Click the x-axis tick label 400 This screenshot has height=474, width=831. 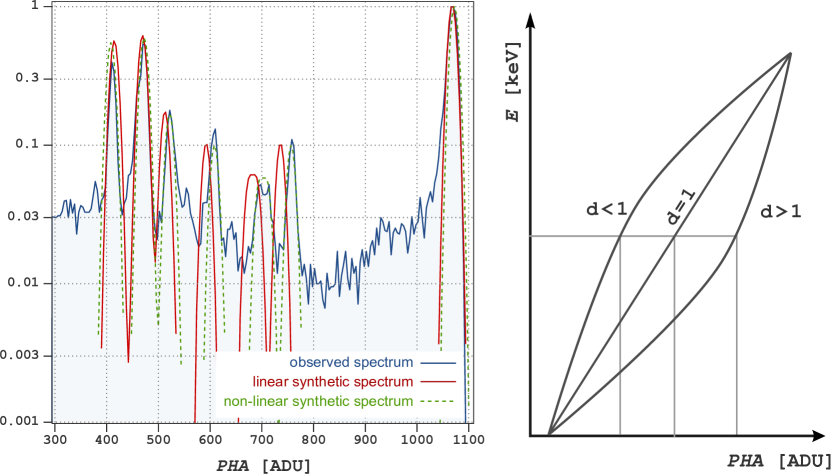click(107, 440)
